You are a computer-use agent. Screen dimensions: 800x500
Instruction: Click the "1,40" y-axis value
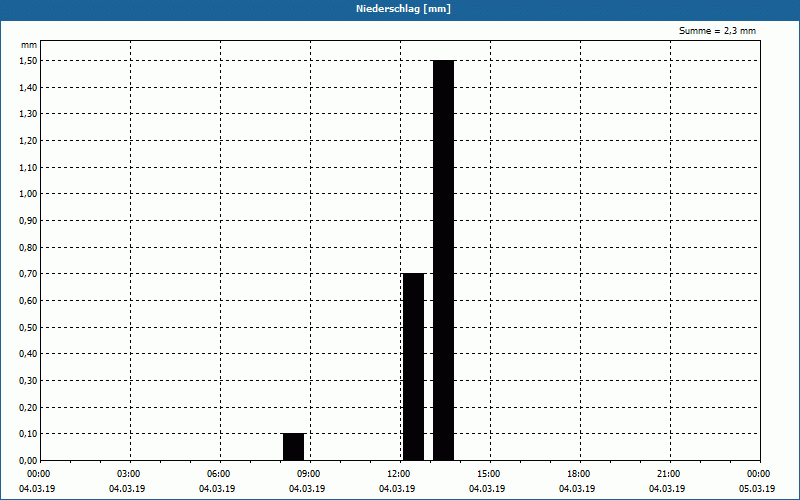point(28,88)
